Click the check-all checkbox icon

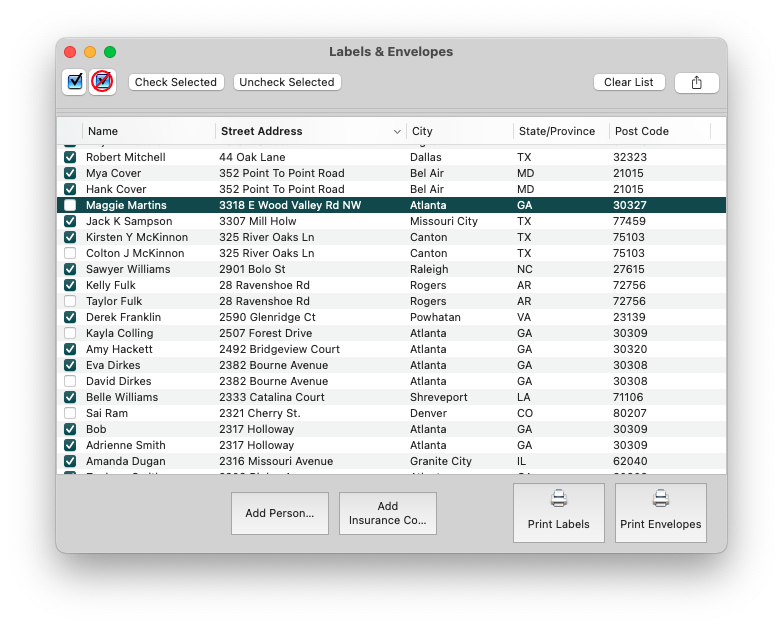74,82
